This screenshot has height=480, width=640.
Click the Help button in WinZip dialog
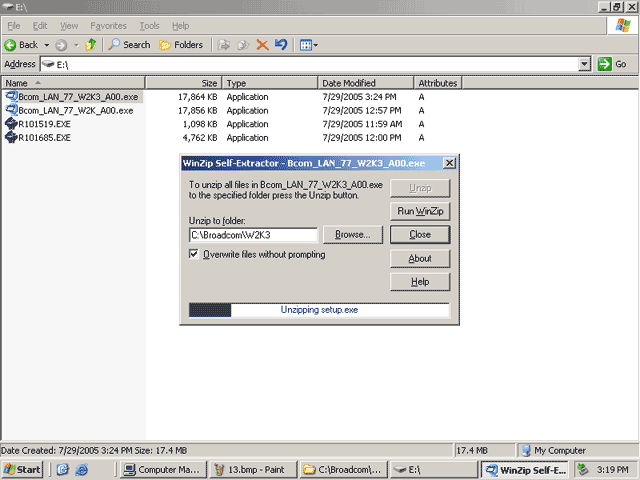(x=420, y=282)
